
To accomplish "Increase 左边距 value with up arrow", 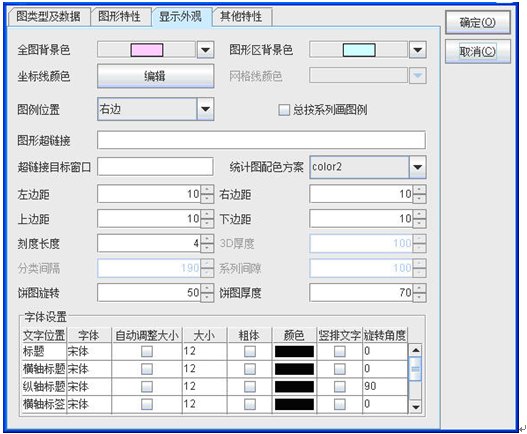I will pos(207,190).
